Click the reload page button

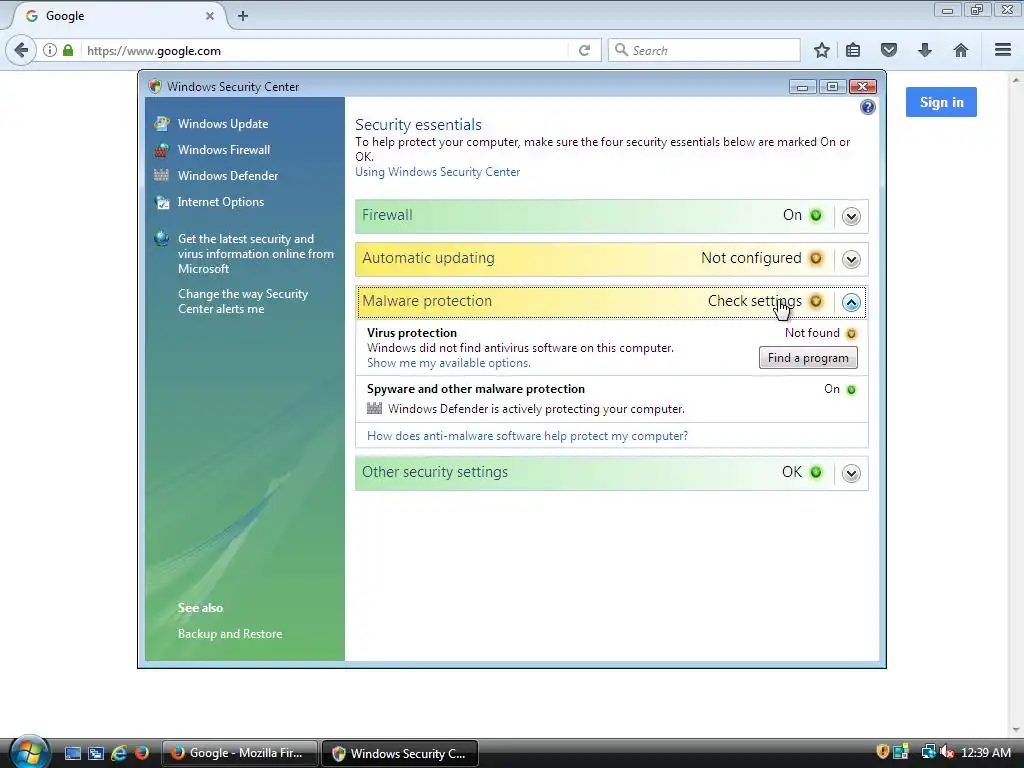pos(584,50)
